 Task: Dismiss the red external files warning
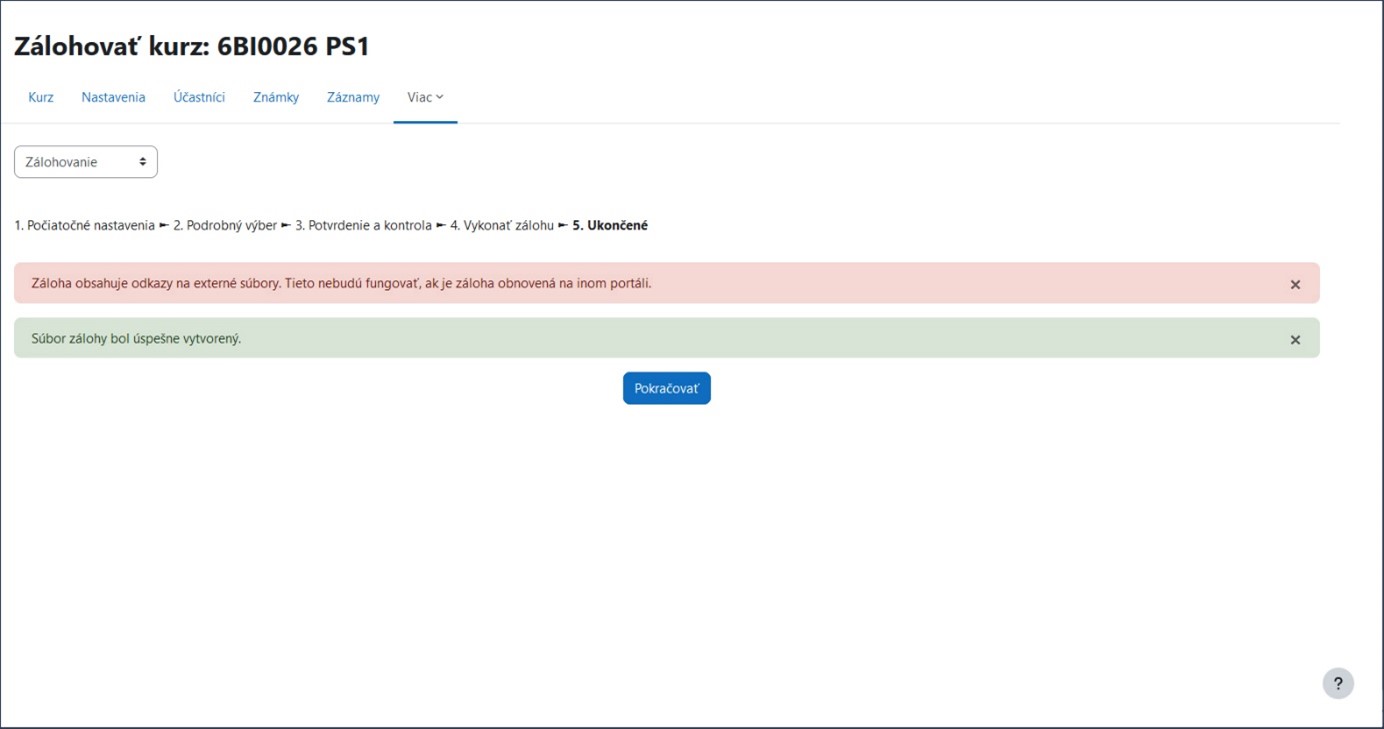coord(1295,284)
